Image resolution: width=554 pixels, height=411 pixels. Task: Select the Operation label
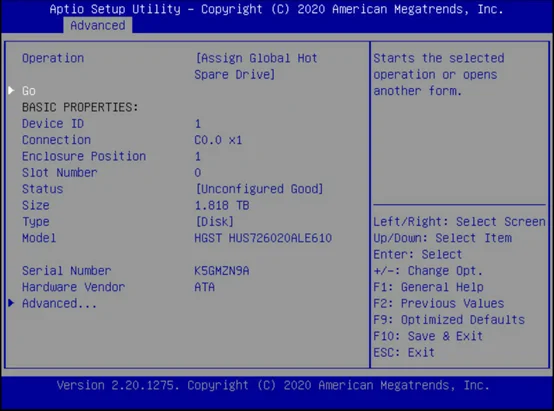[53, 58]
